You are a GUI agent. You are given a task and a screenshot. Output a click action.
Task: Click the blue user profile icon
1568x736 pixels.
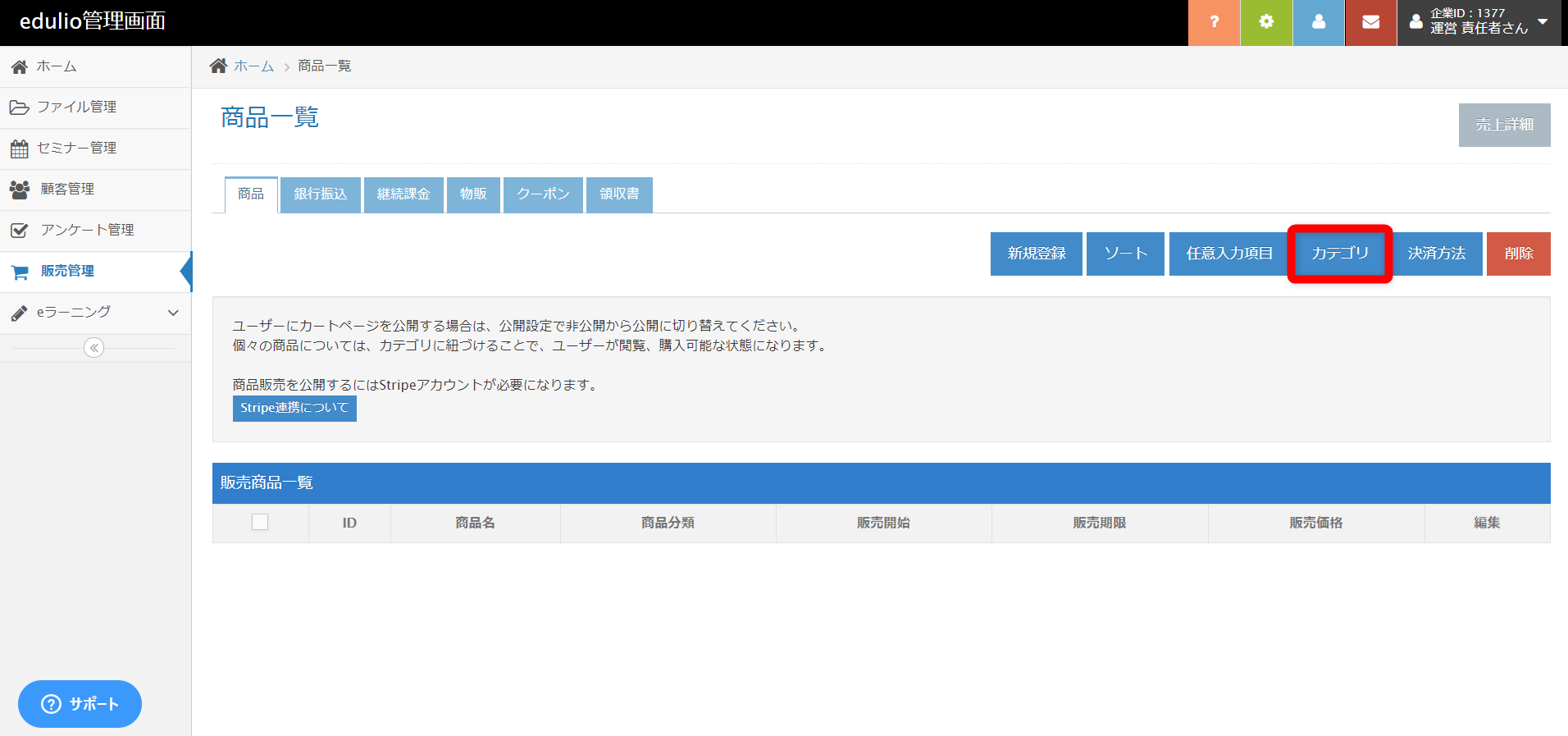(x=1319, y=22)
